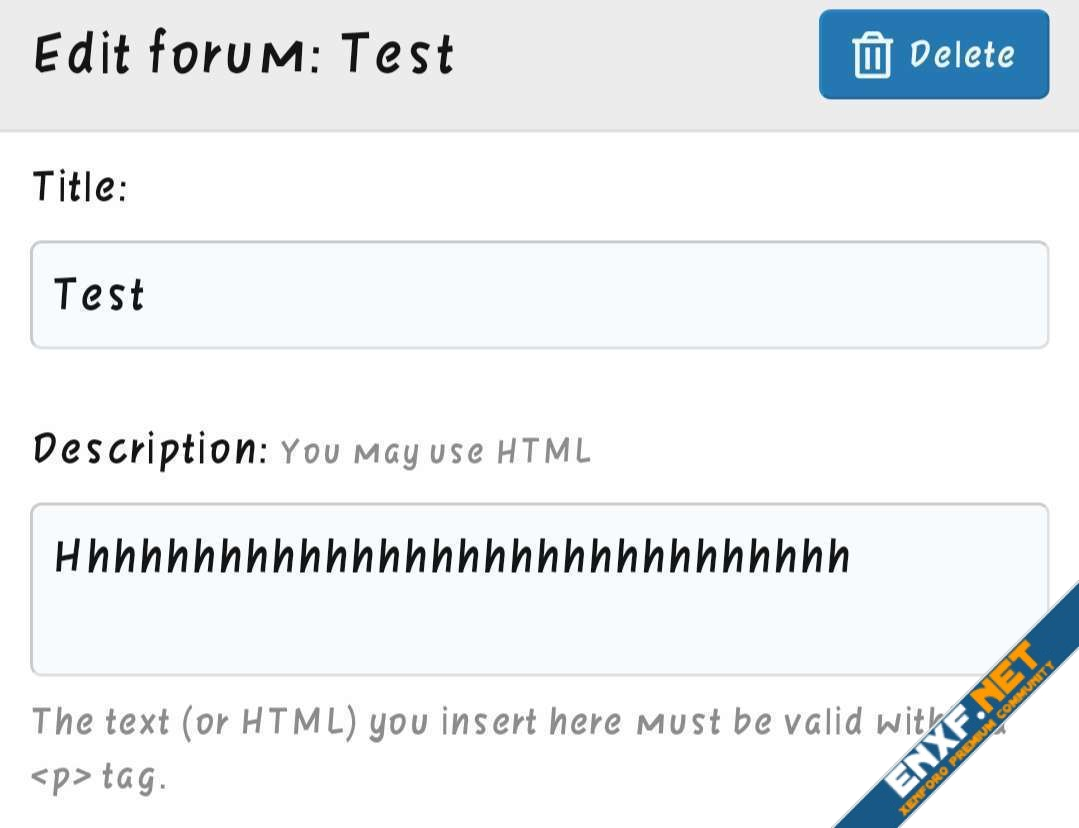Focus the Title input field
Viewport: 1079px width, 828px height.
coord(540,295)
